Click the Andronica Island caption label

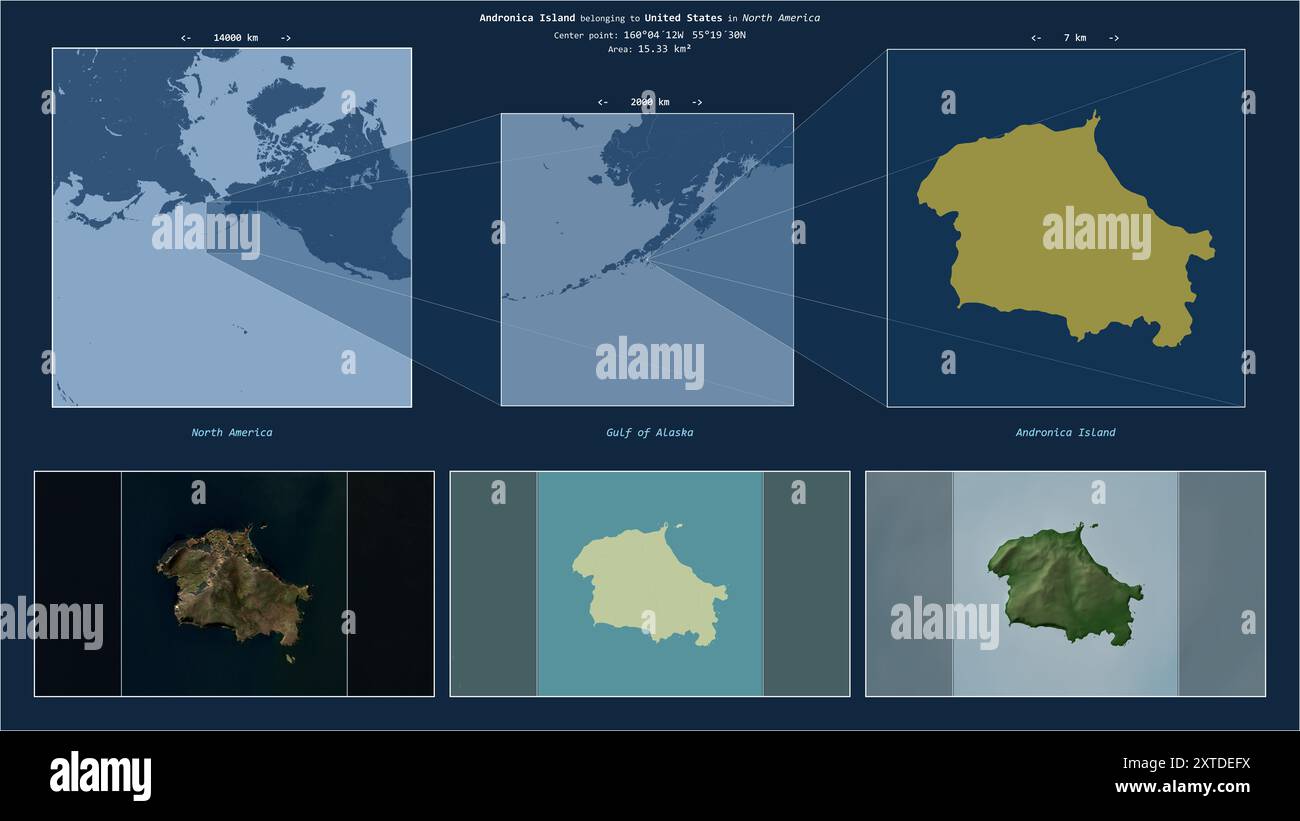[1065, 433]
